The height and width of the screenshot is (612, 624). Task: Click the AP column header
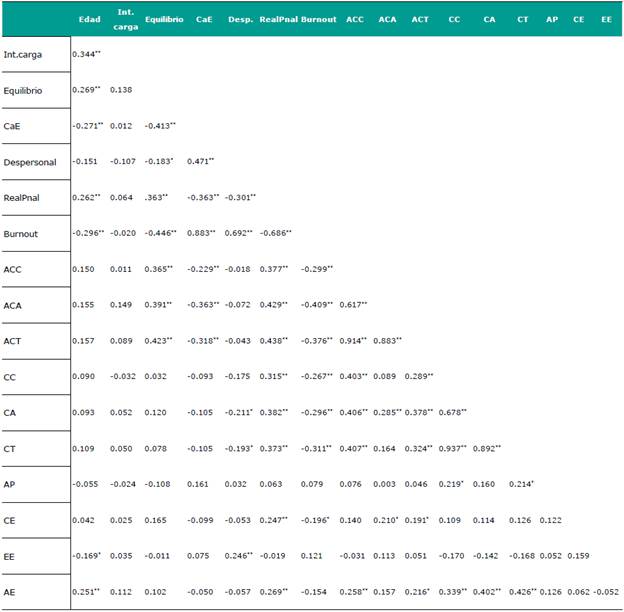552,19
